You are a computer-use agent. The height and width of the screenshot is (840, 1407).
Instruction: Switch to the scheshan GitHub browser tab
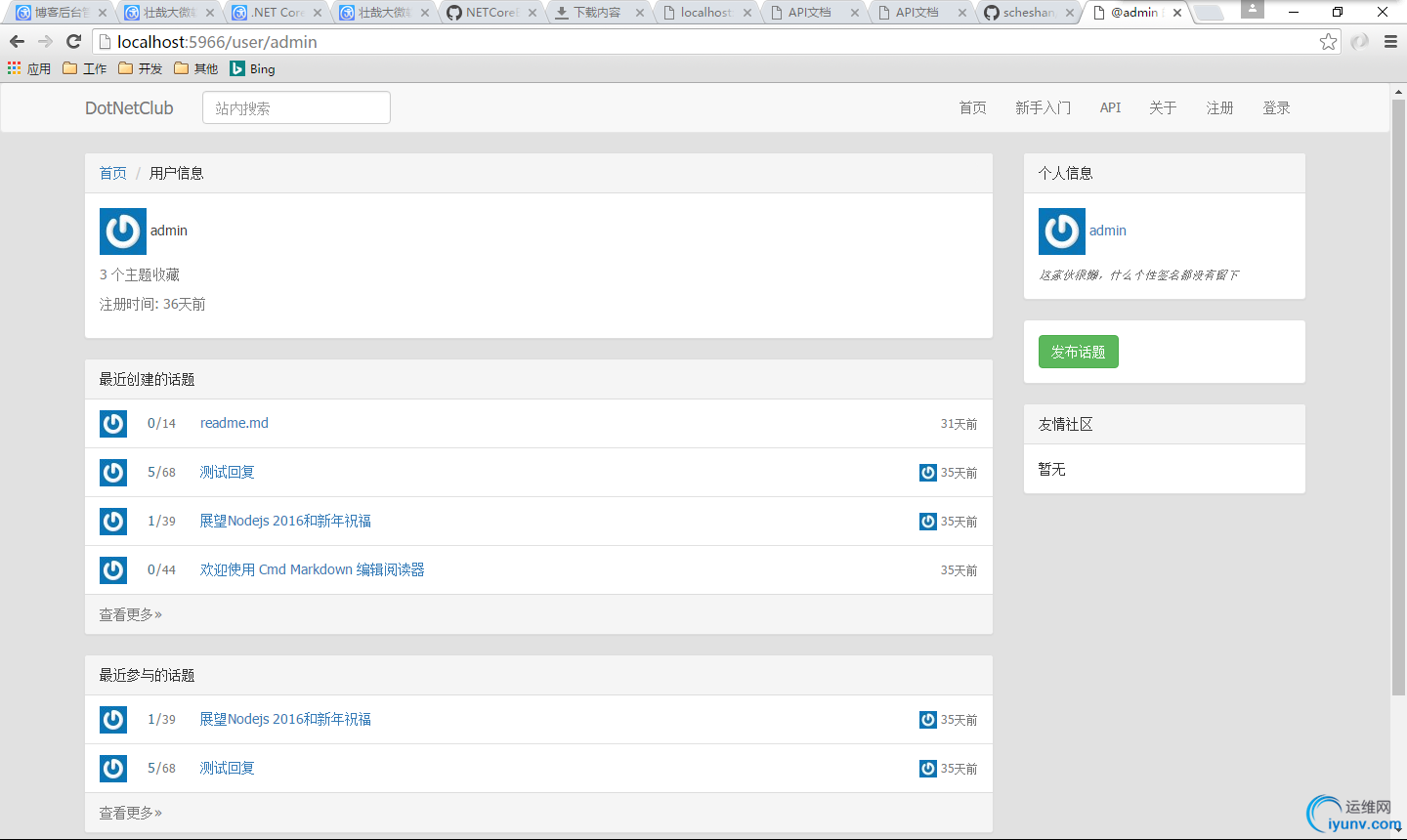pyautogui.click(x=1029, y=13)
